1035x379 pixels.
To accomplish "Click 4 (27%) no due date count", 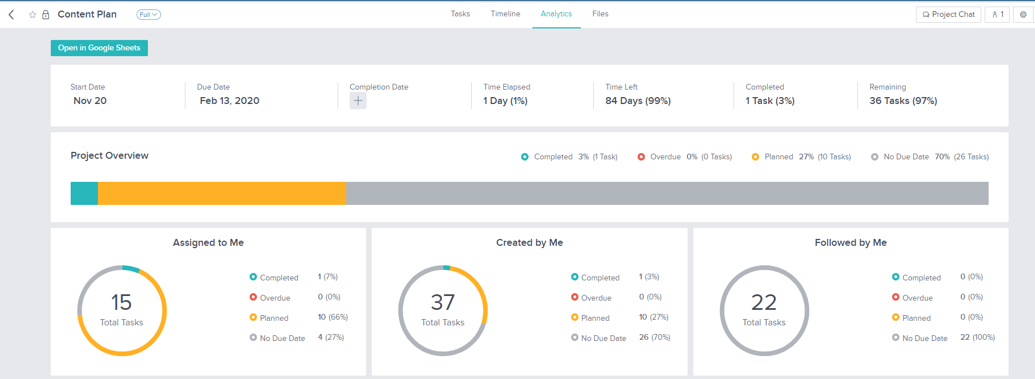I will pos(331,337).
